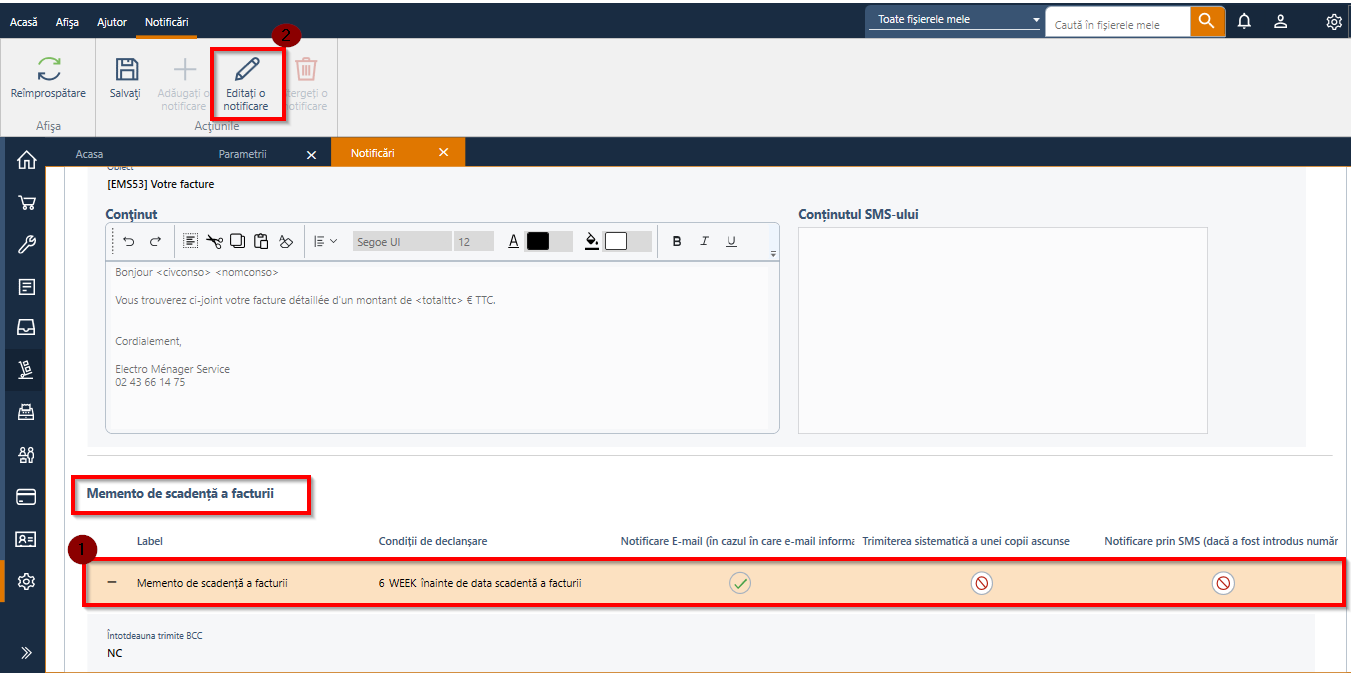The height and width of the screenshot is (673, 1351).
Task: Open the font size 12 dropdown
Action: click(x=474, y=241)
